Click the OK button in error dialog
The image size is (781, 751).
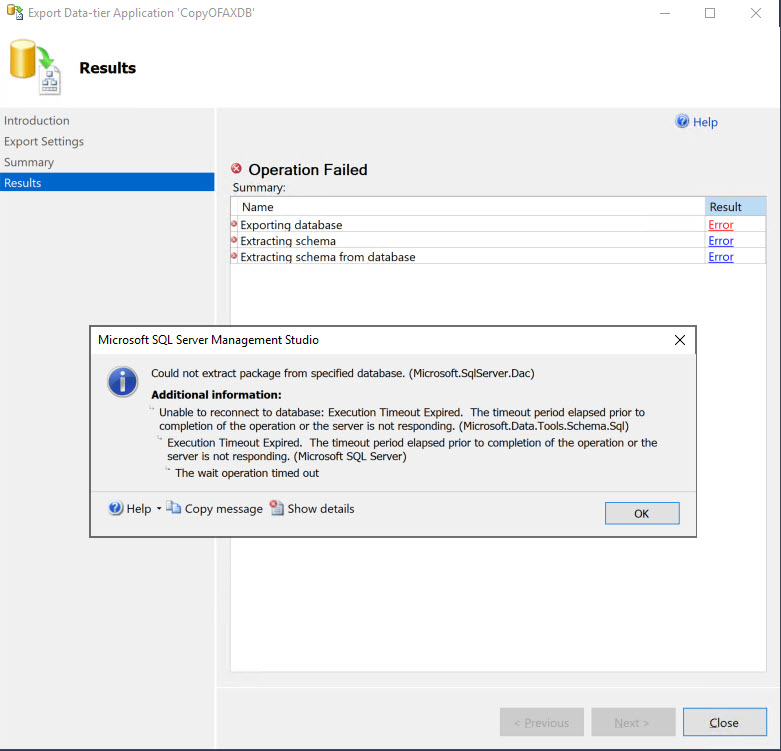pos(642,513)
